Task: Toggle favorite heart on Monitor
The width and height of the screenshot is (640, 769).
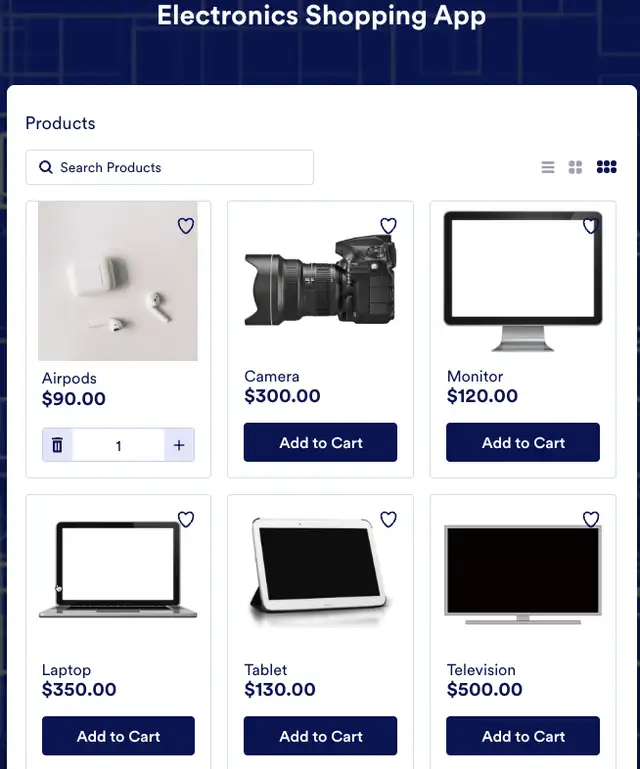Action: (590, 226)
